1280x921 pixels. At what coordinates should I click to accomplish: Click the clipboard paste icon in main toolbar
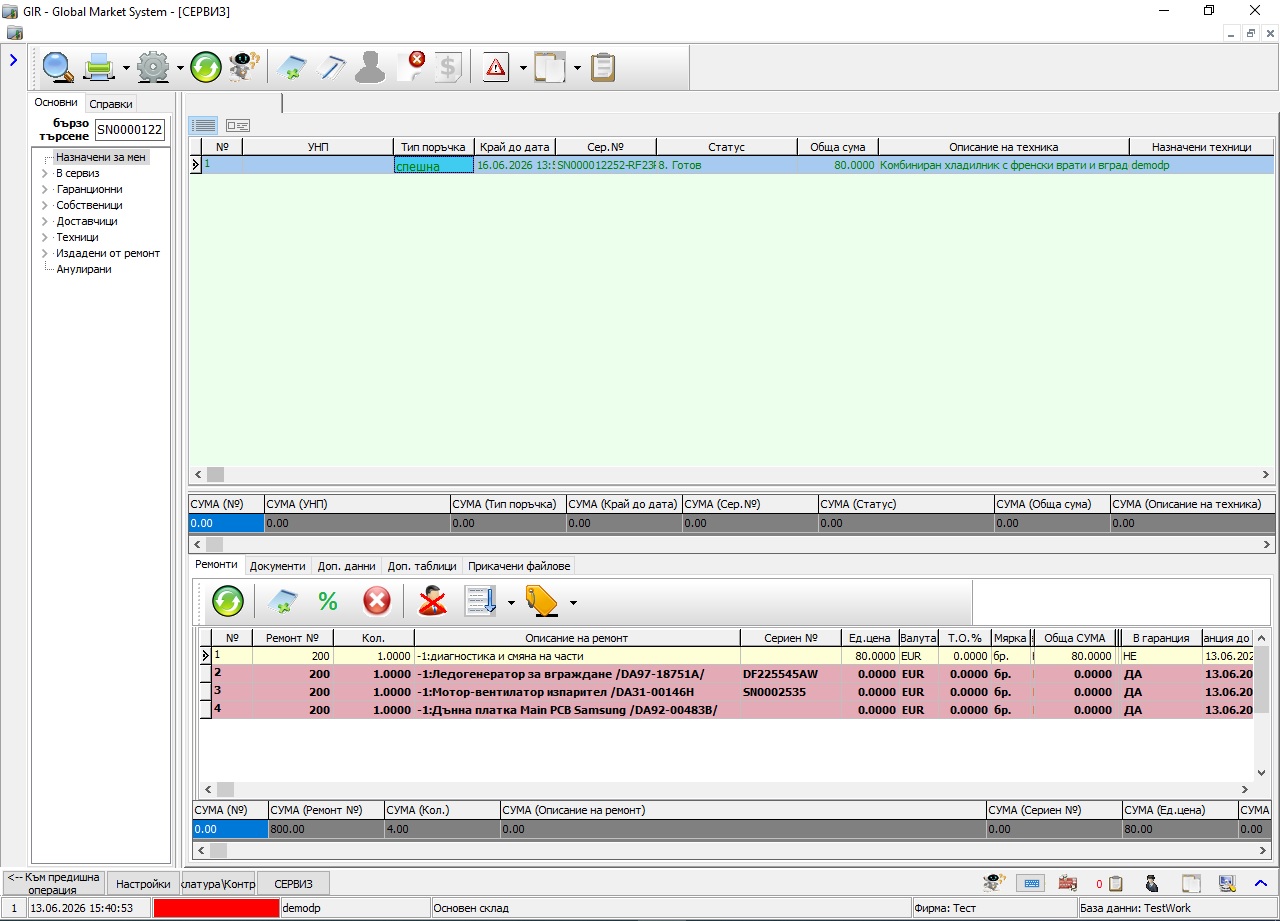602,67
